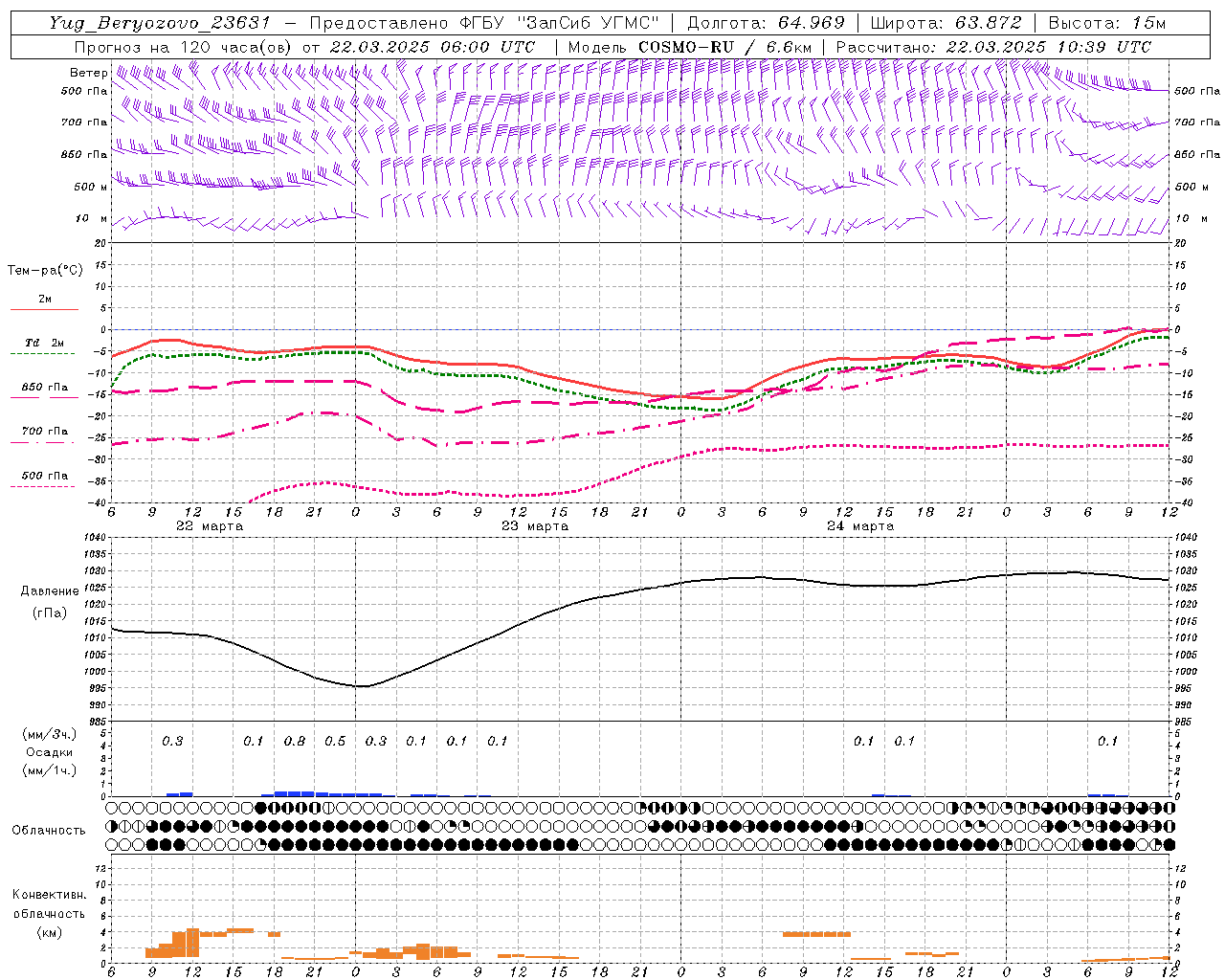Click the Давление panel label
The width and height of the screenshot is (1225, 980).
[50, 591]
